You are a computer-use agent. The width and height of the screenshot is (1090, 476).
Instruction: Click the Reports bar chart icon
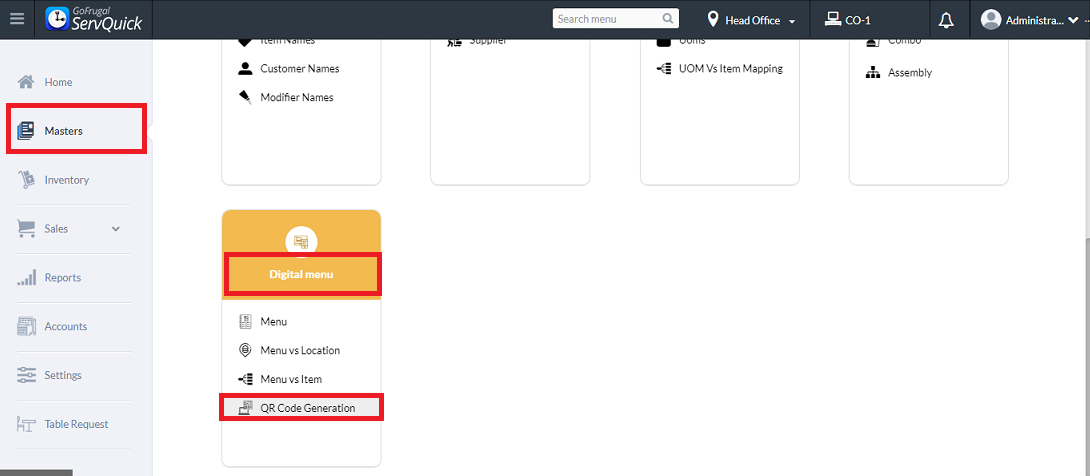coord(26,278)
